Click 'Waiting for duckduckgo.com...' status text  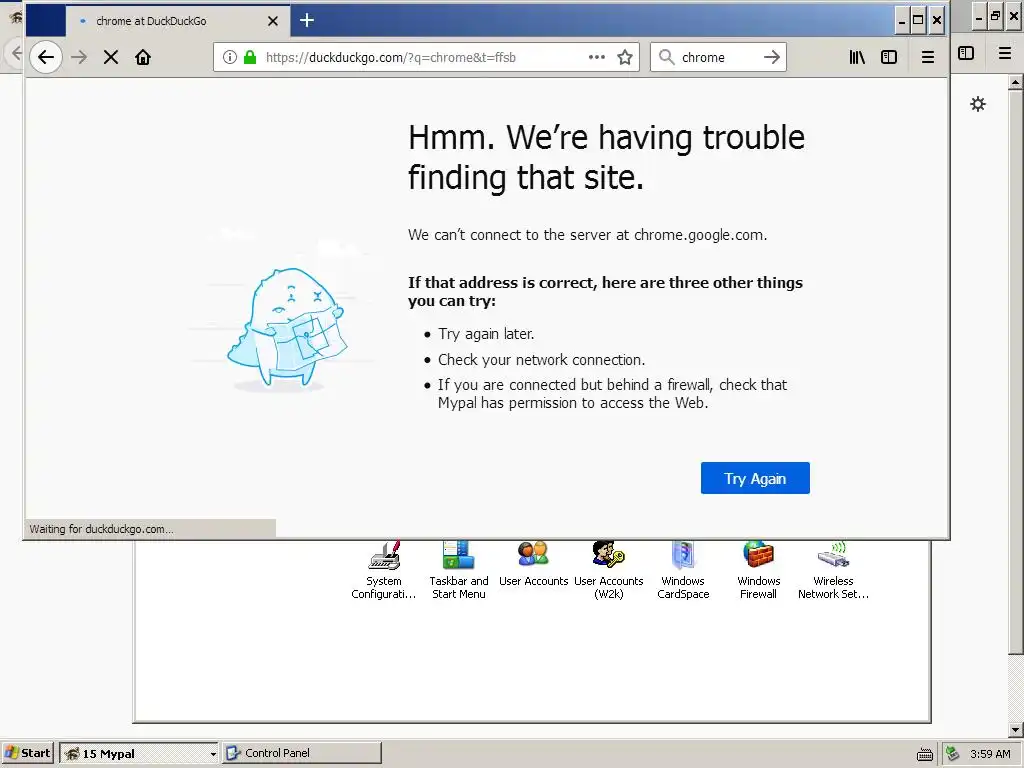point(101,529)
